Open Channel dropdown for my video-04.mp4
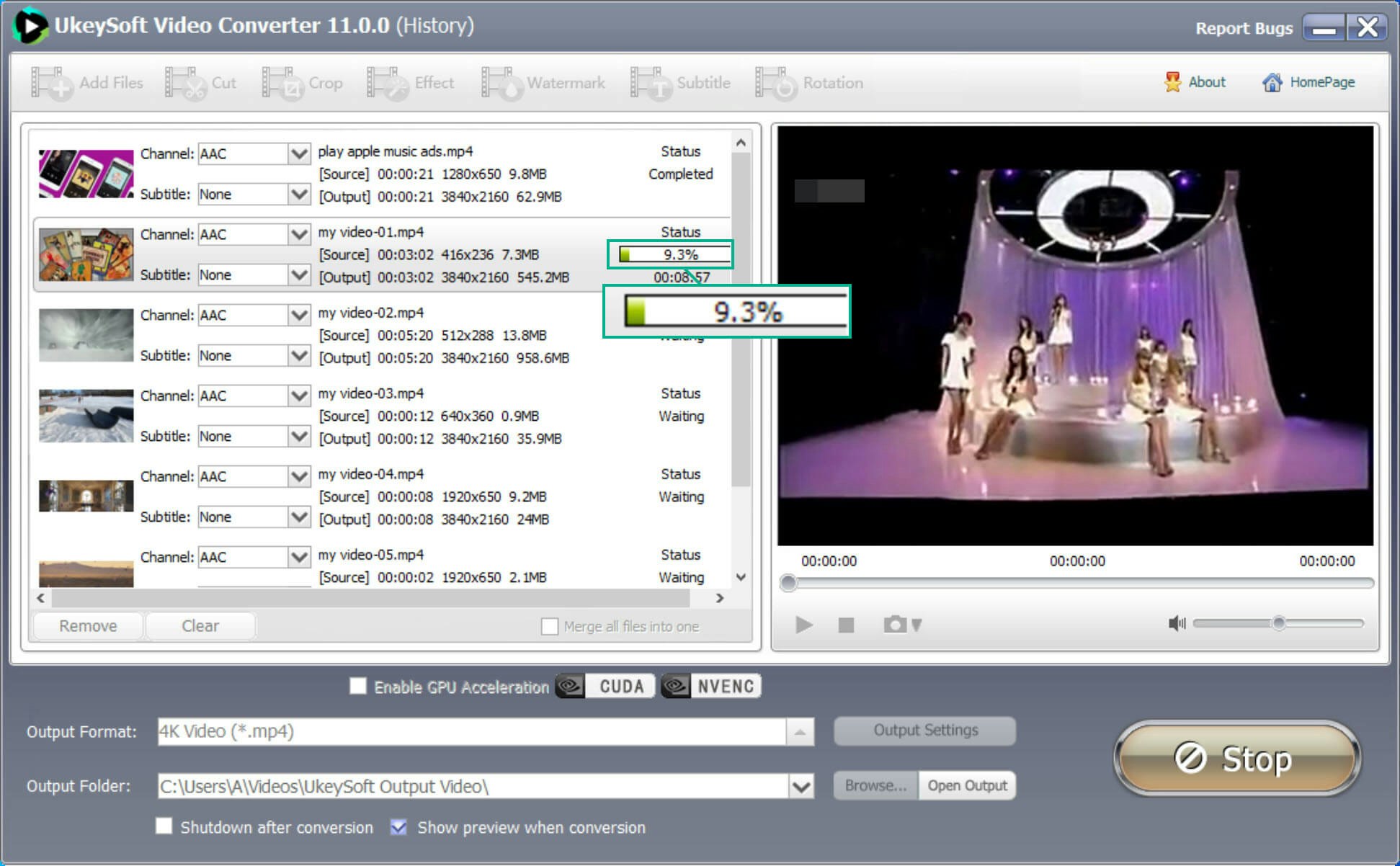This screenshot has height=866, width=1400. tap(298, 476)
